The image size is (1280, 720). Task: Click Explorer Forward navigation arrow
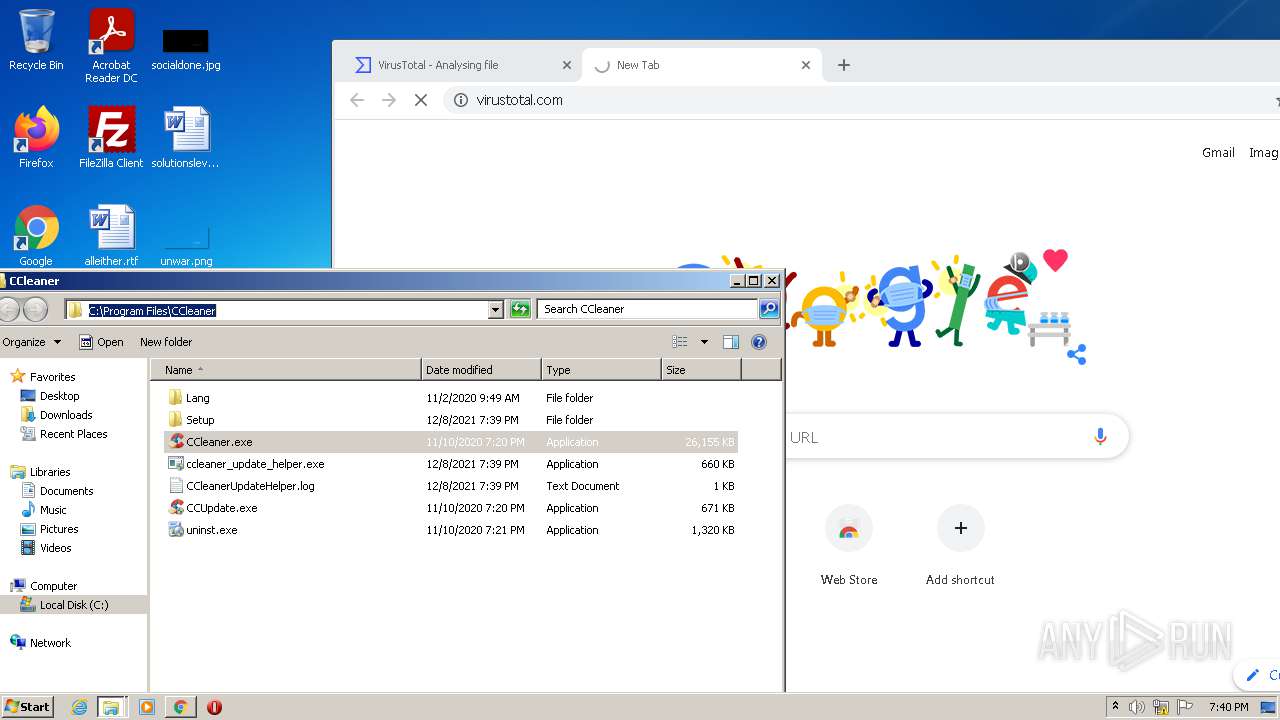(35, 309)
